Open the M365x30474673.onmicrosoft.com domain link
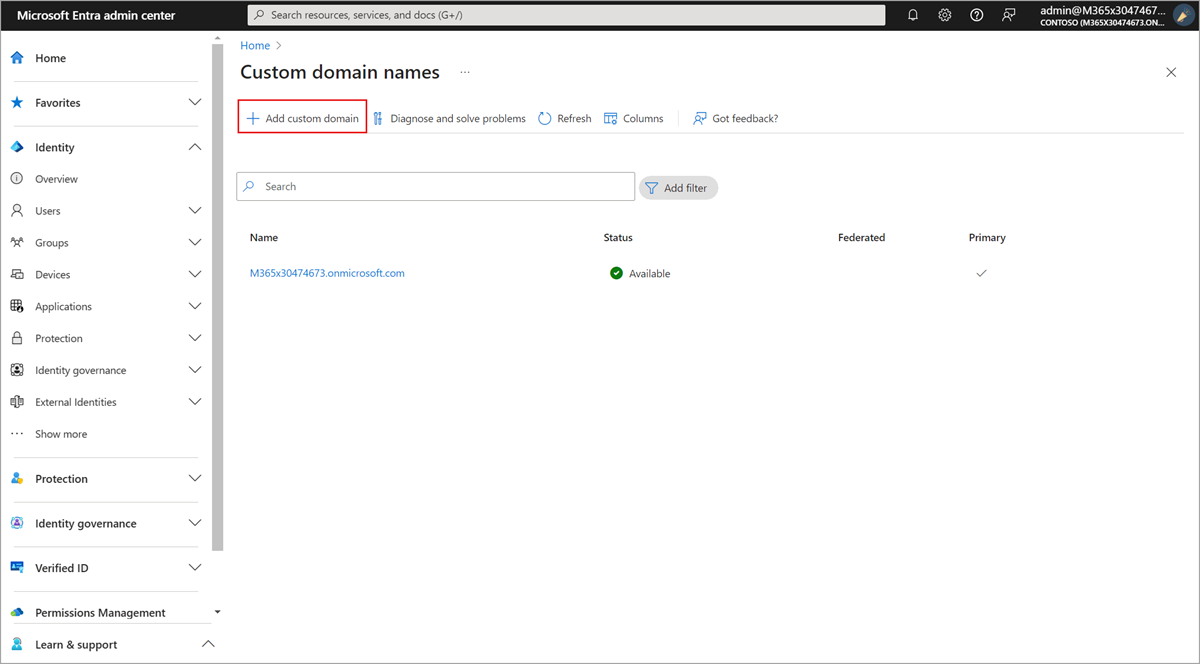Screen dimensions: 1200x664 coord(327,273)
